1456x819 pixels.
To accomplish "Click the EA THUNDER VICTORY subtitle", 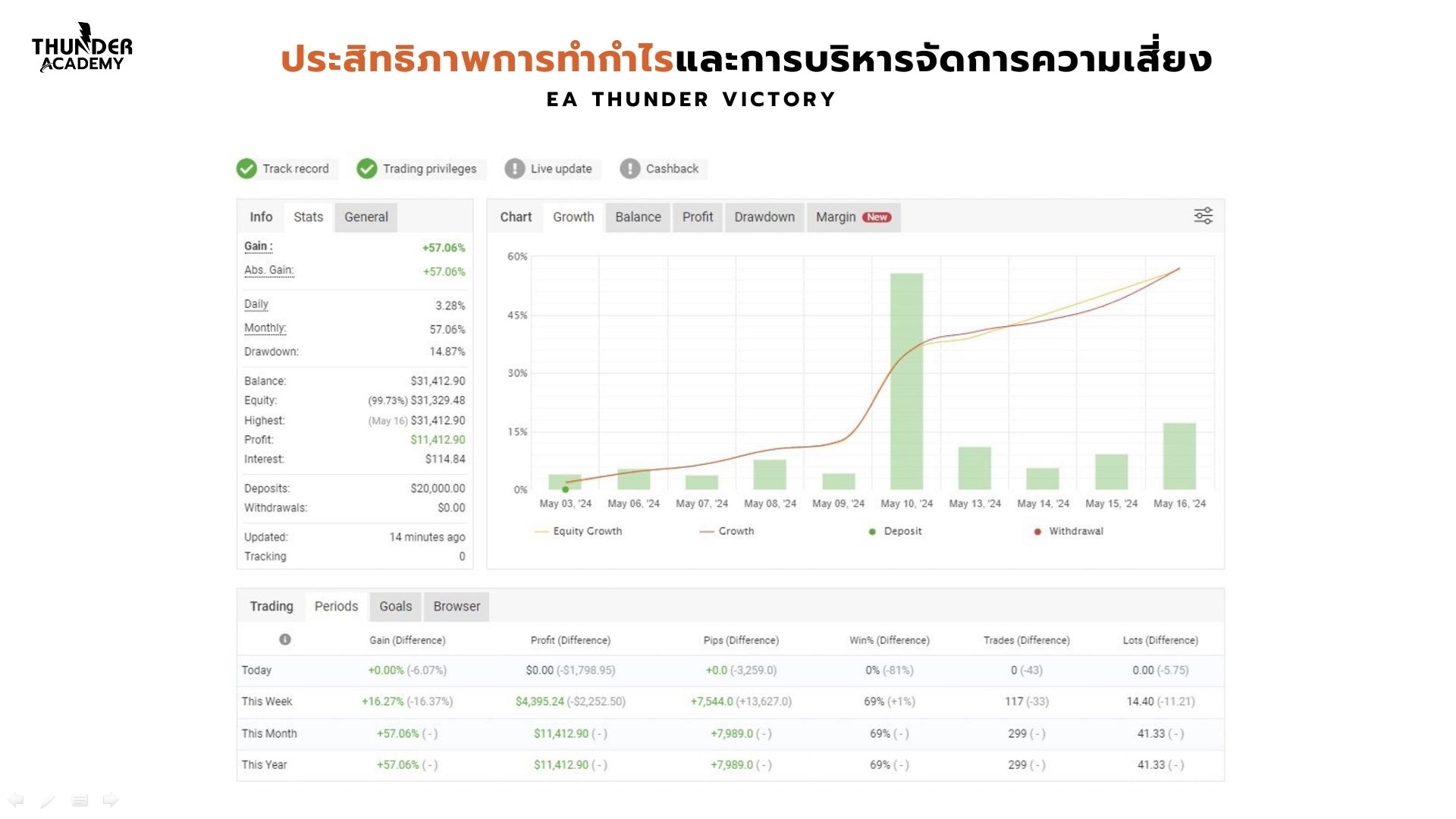I will click(692, 99).
